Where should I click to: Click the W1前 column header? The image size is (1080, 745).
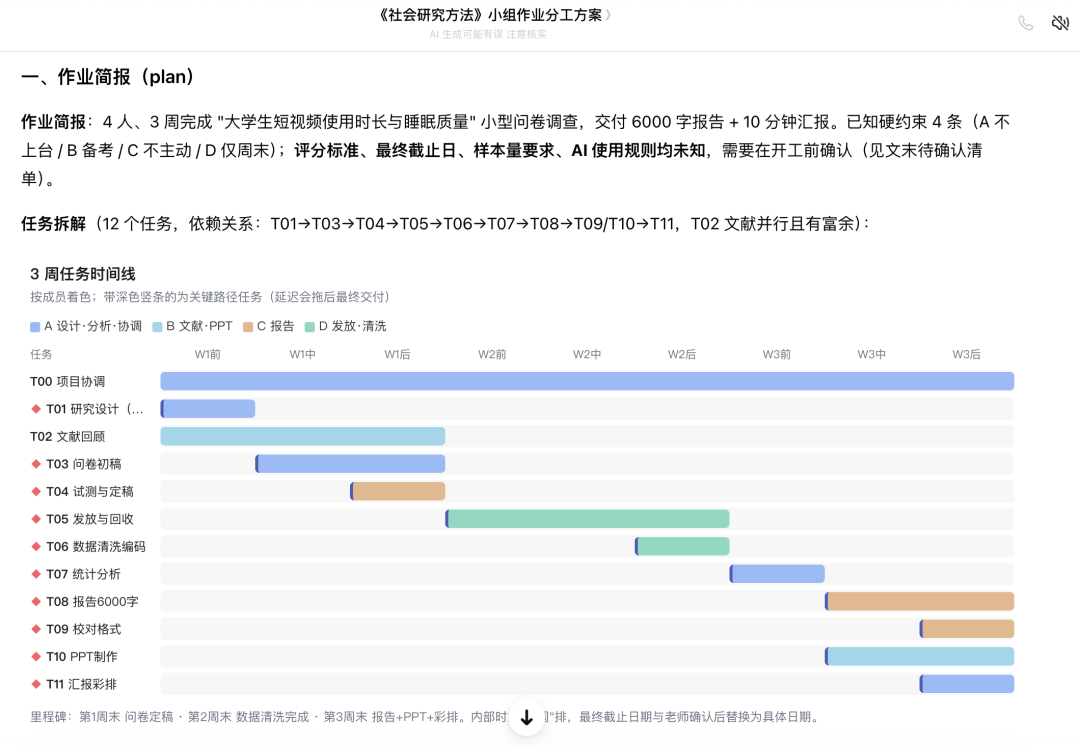pos(207,355)
